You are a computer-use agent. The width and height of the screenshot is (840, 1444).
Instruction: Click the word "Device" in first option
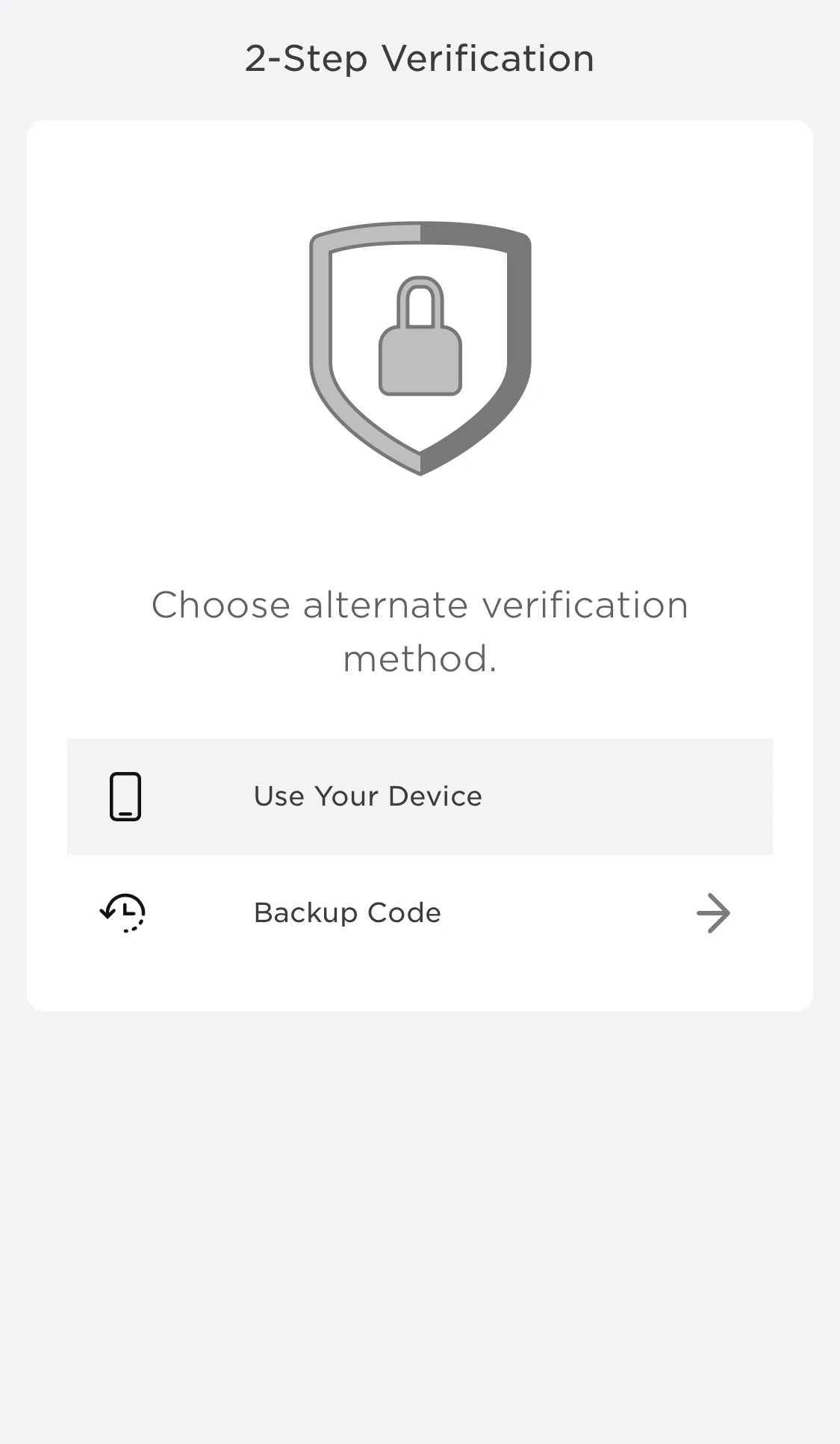pos(435,797)
